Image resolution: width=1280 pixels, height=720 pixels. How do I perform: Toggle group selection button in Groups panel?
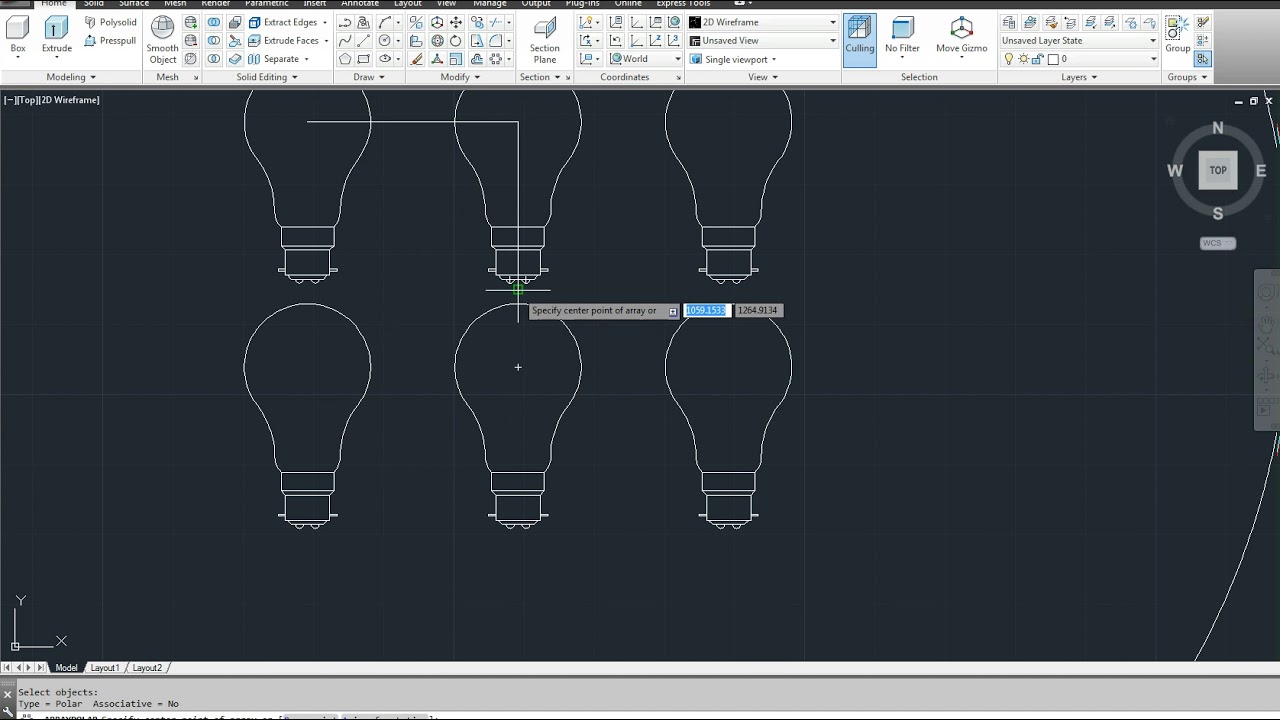point(1202,59)
